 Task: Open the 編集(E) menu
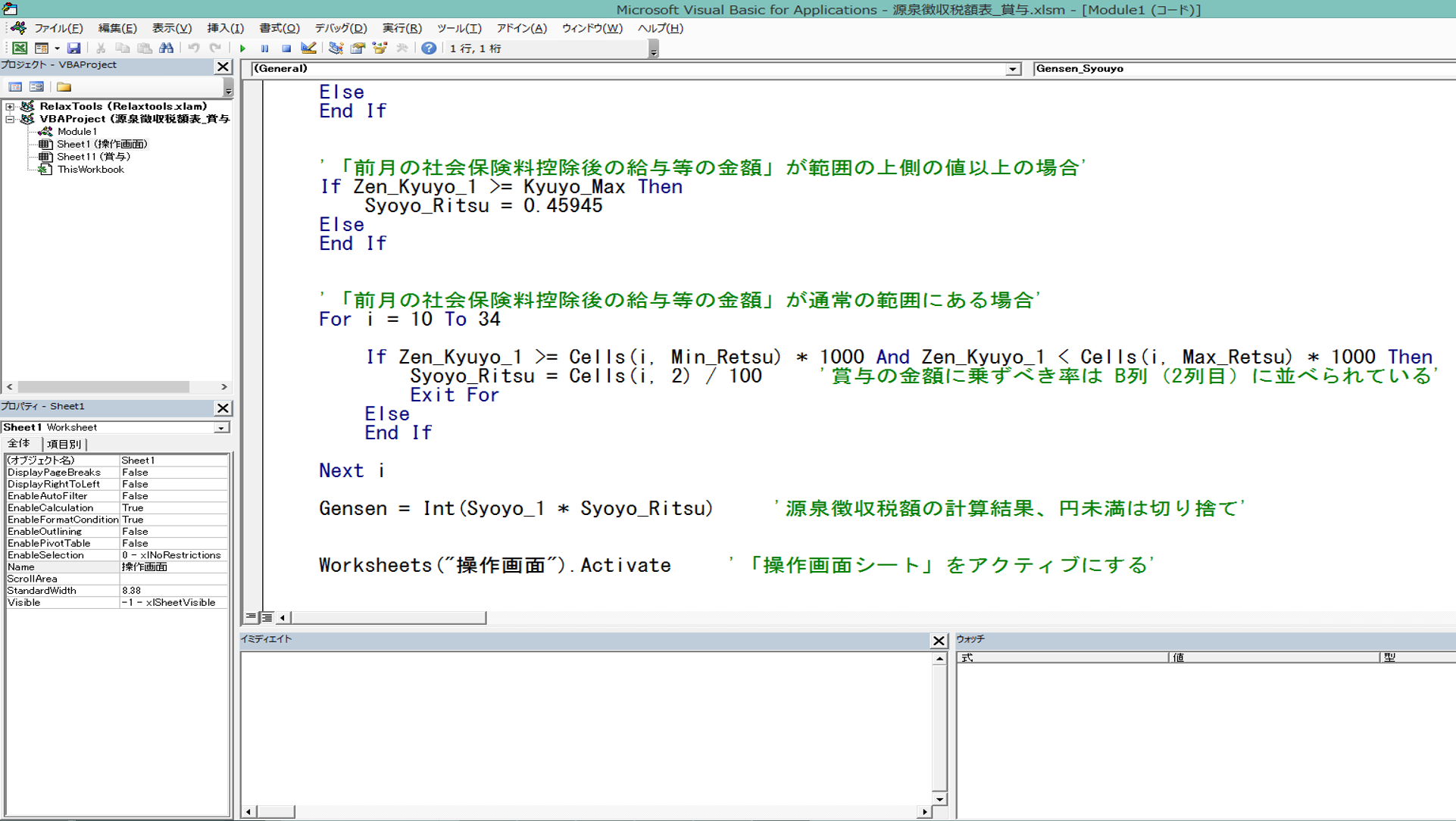pos(117,28)
